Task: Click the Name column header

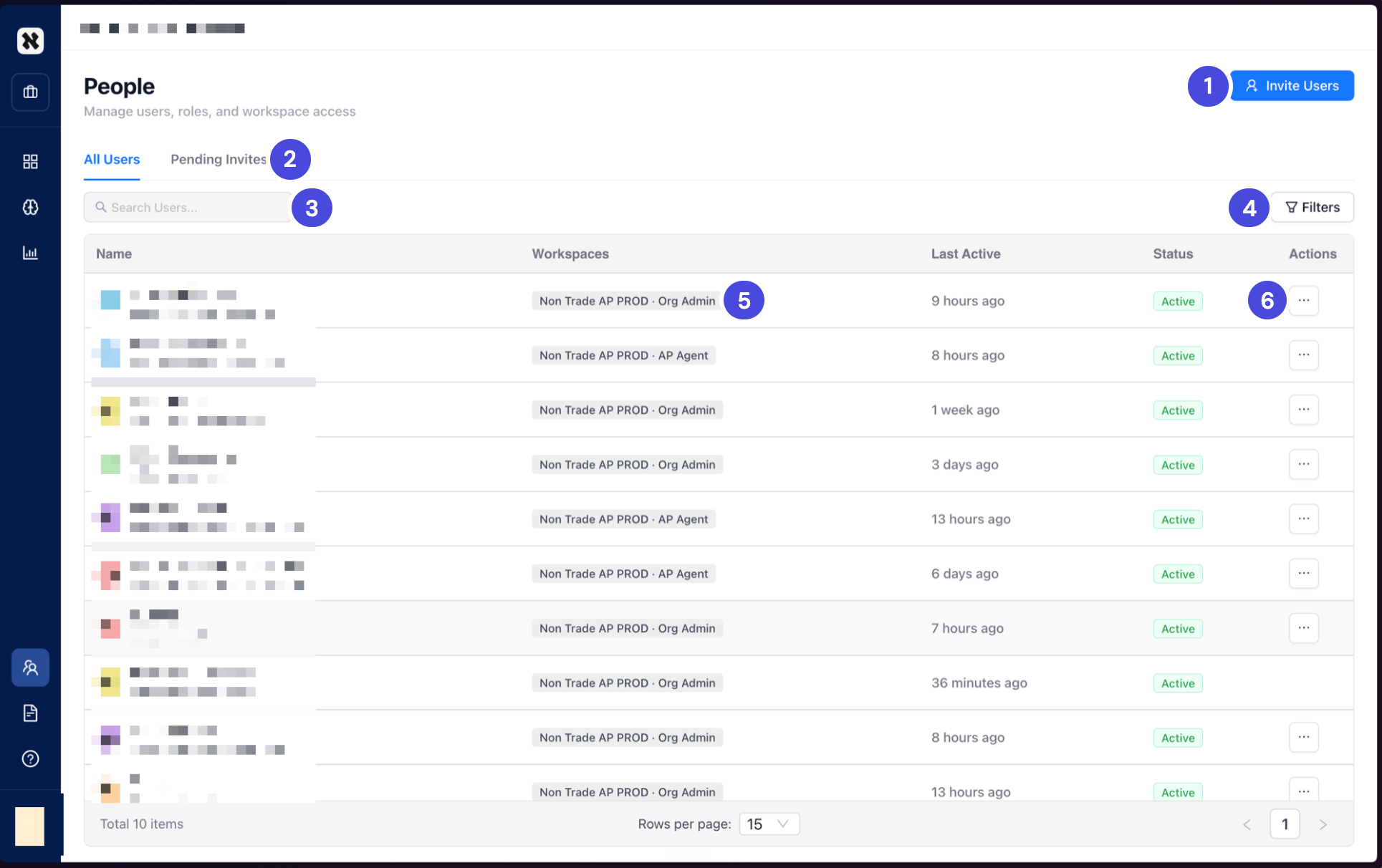Action: [x=114, y=254]
